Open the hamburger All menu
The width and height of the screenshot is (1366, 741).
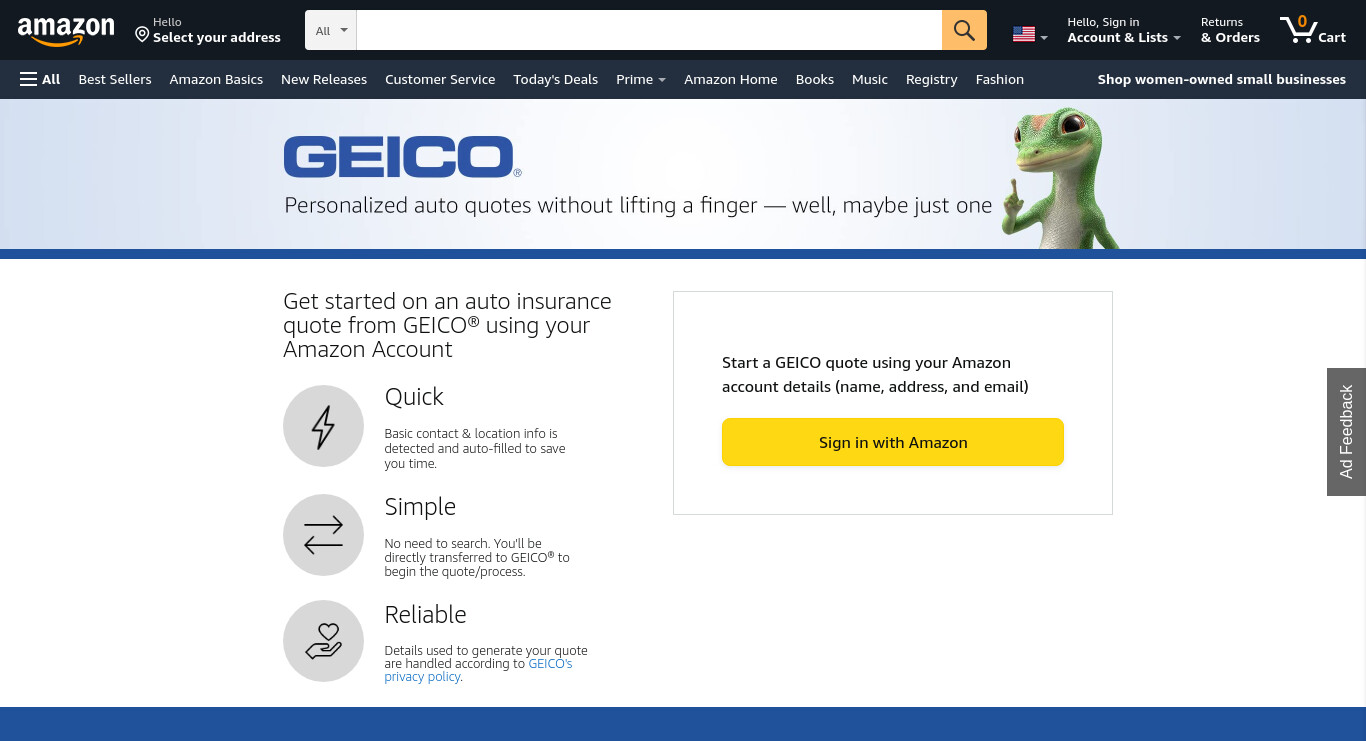[40, 79]
